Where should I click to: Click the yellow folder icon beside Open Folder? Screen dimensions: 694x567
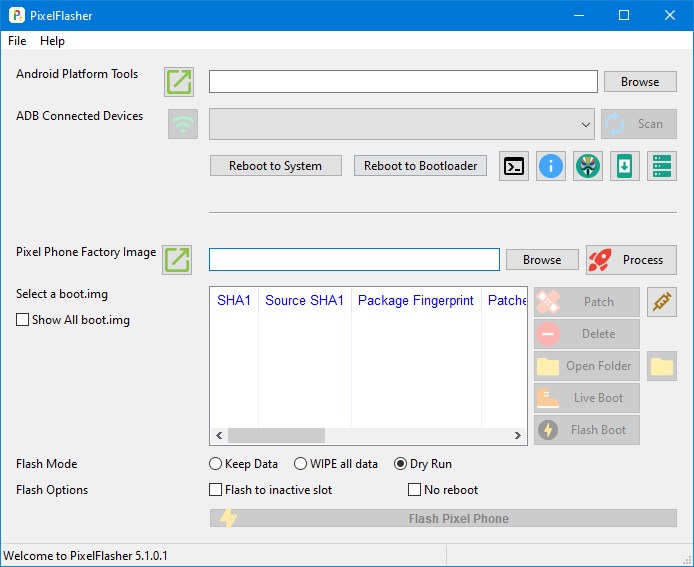pyautogui.click(x=662, y=366)
